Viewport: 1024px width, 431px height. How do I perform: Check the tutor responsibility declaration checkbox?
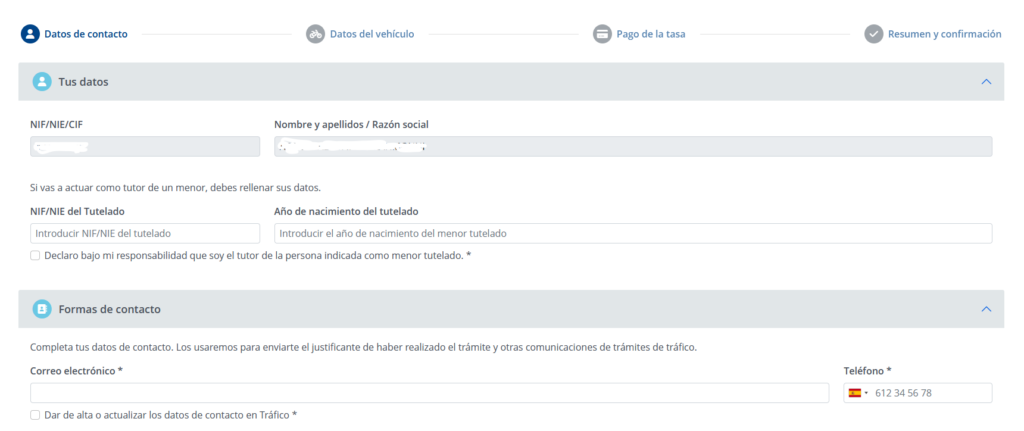36,256
